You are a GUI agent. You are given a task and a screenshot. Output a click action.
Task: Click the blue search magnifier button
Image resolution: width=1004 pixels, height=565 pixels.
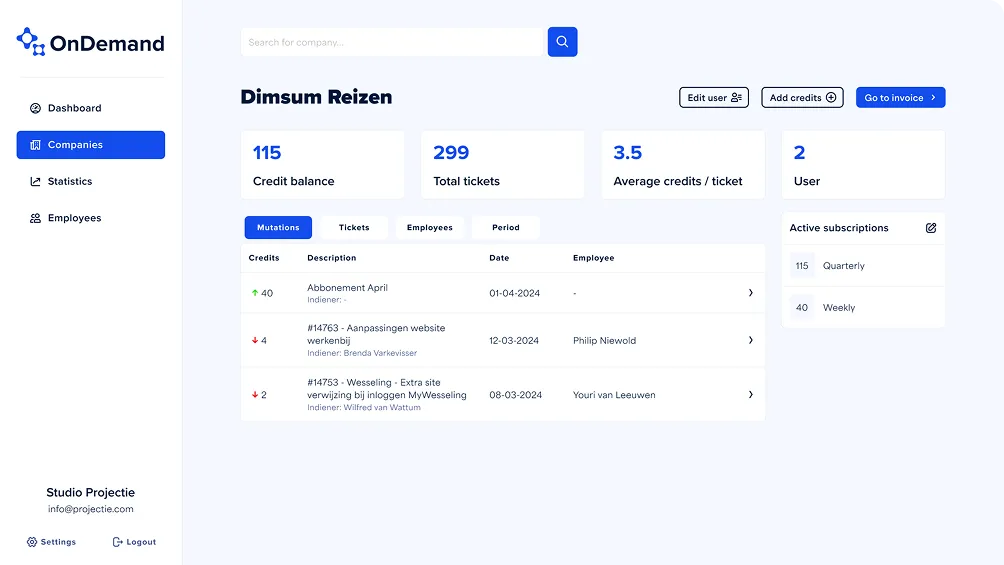(562, 42)
